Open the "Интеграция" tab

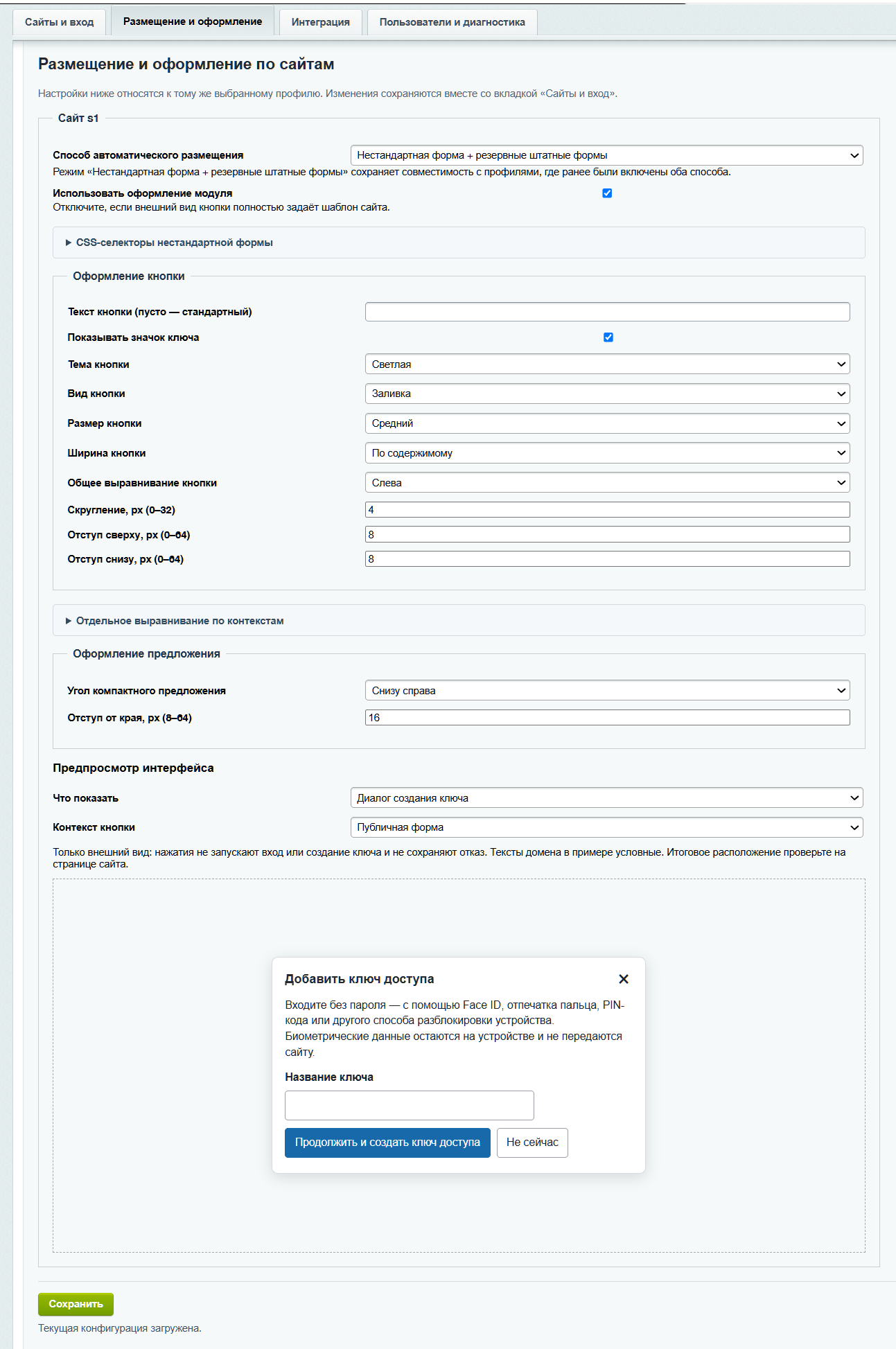tap(321, 22)
